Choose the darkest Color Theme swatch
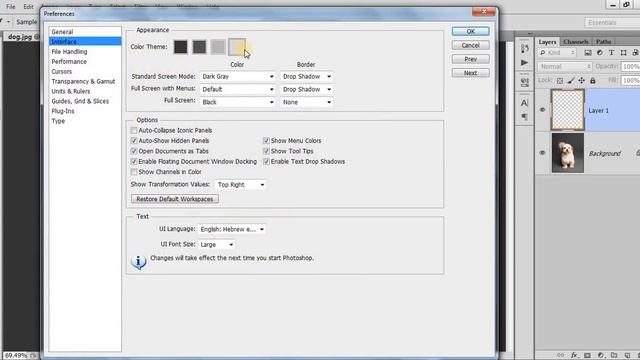This screenshot has width=640, height=360. (x=180, y=47)
